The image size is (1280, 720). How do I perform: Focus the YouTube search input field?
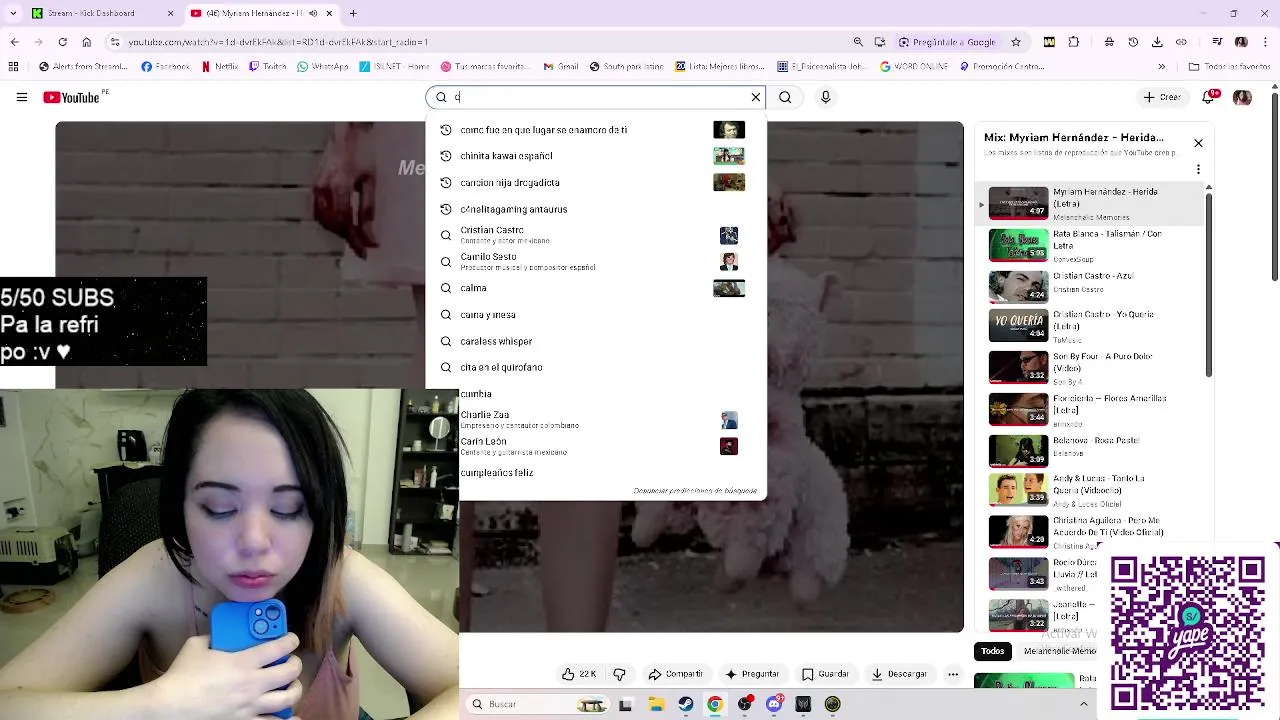click(x=596, y=97)
